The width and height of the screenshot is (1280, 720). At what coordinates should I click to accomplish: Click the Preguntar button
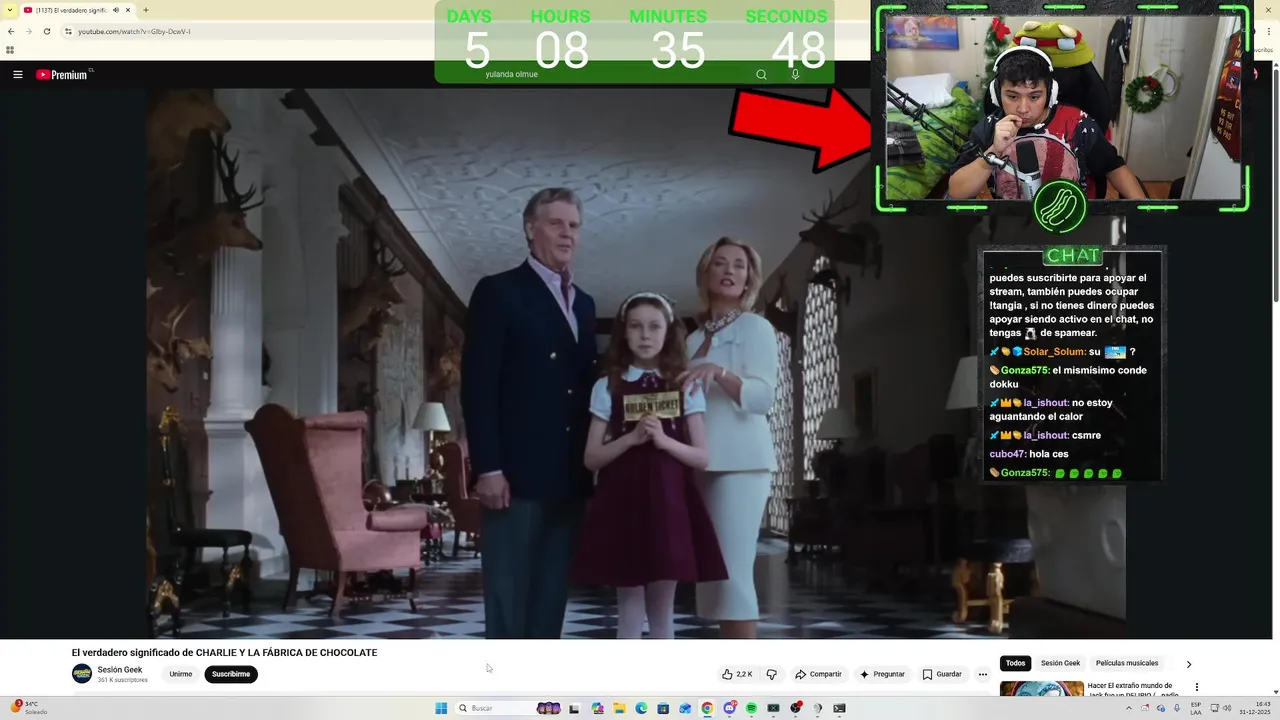[x=882, y=674]
